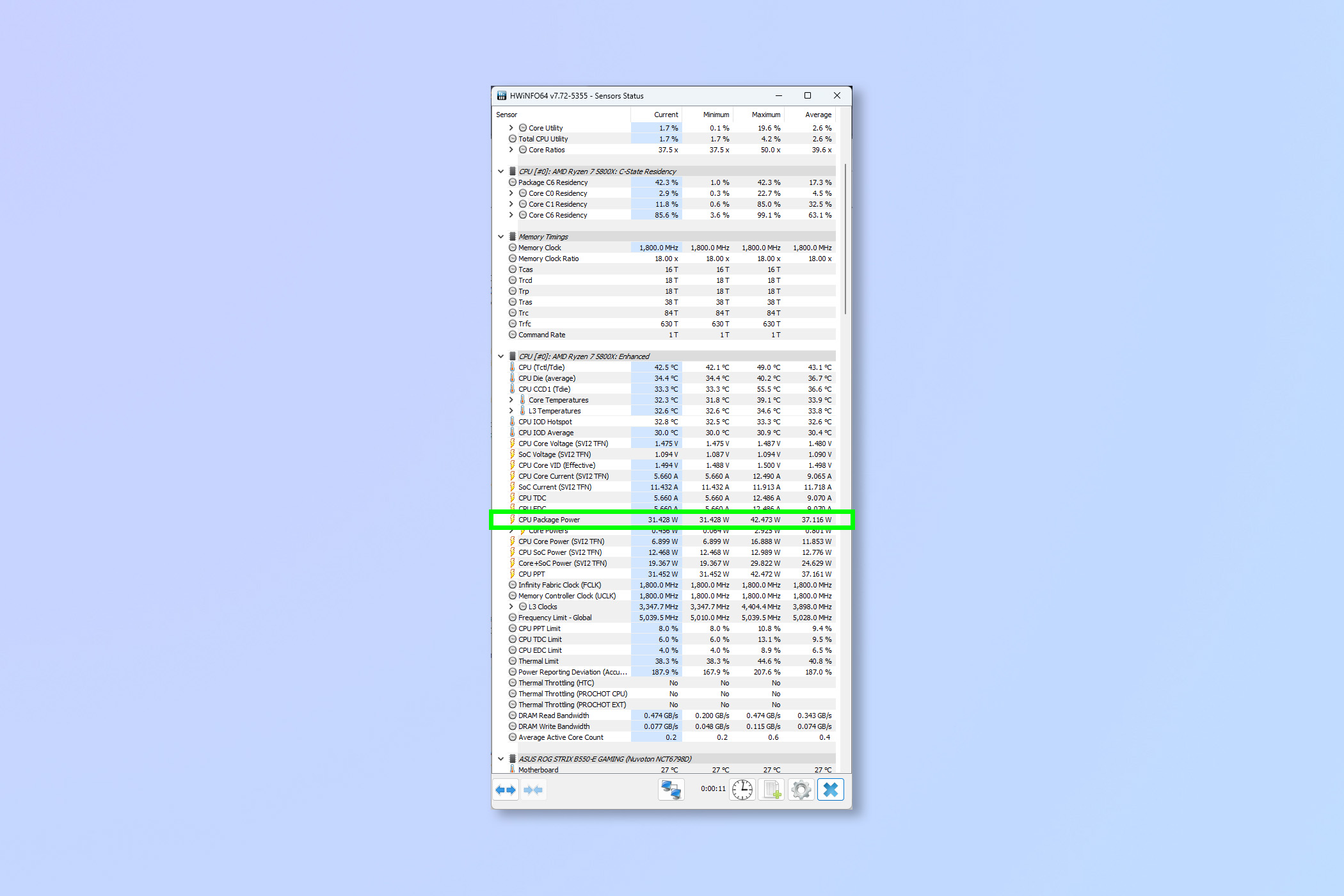Reset the elapsed time with the clock icon
The image size is (1344, 896).
(x=742, y=790)
